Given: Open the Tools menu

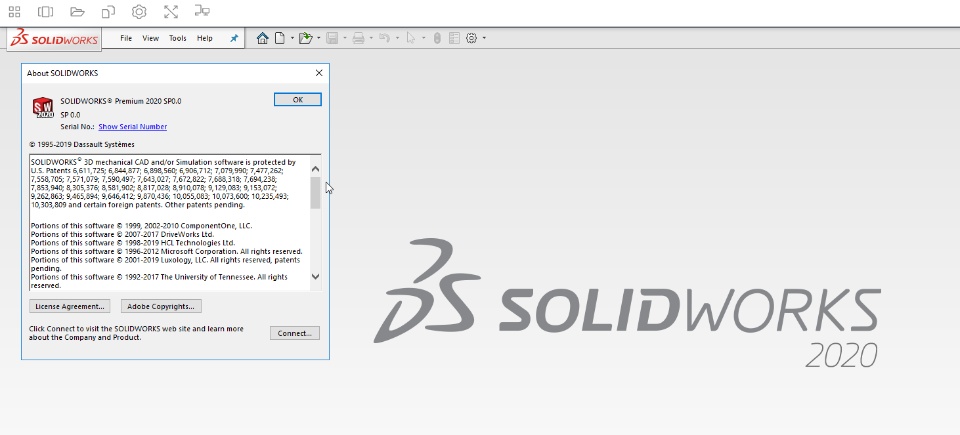Looking at the screenshot, I should click(x=178, y=38).
